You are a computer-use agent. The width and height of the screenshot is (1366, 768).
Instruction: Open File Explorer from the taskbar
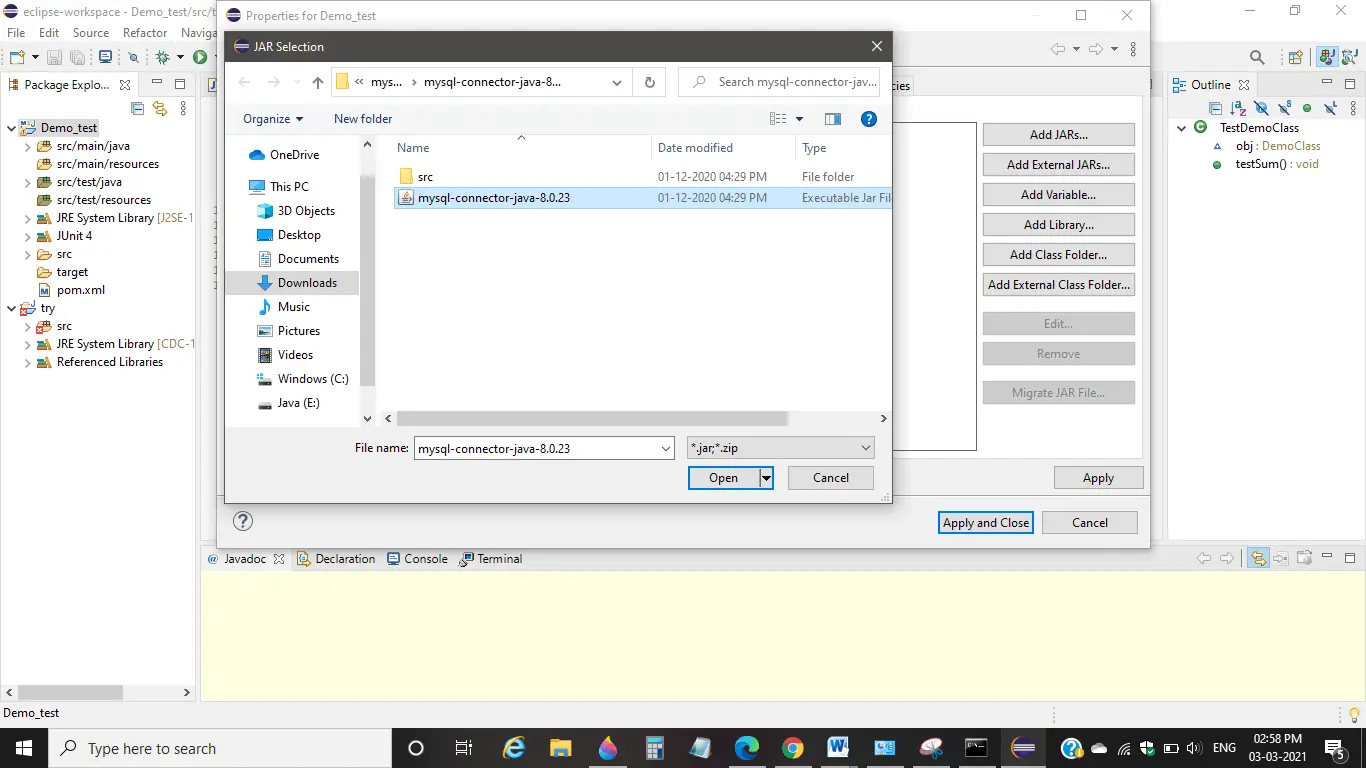point(560,748)
